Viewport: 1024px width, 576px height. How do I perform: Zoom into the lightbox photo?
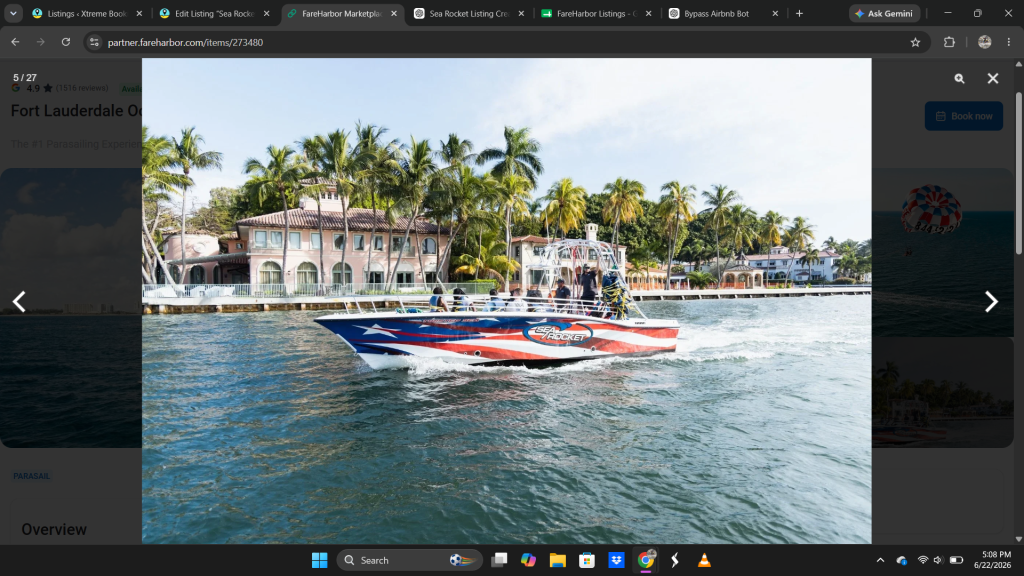959,78
